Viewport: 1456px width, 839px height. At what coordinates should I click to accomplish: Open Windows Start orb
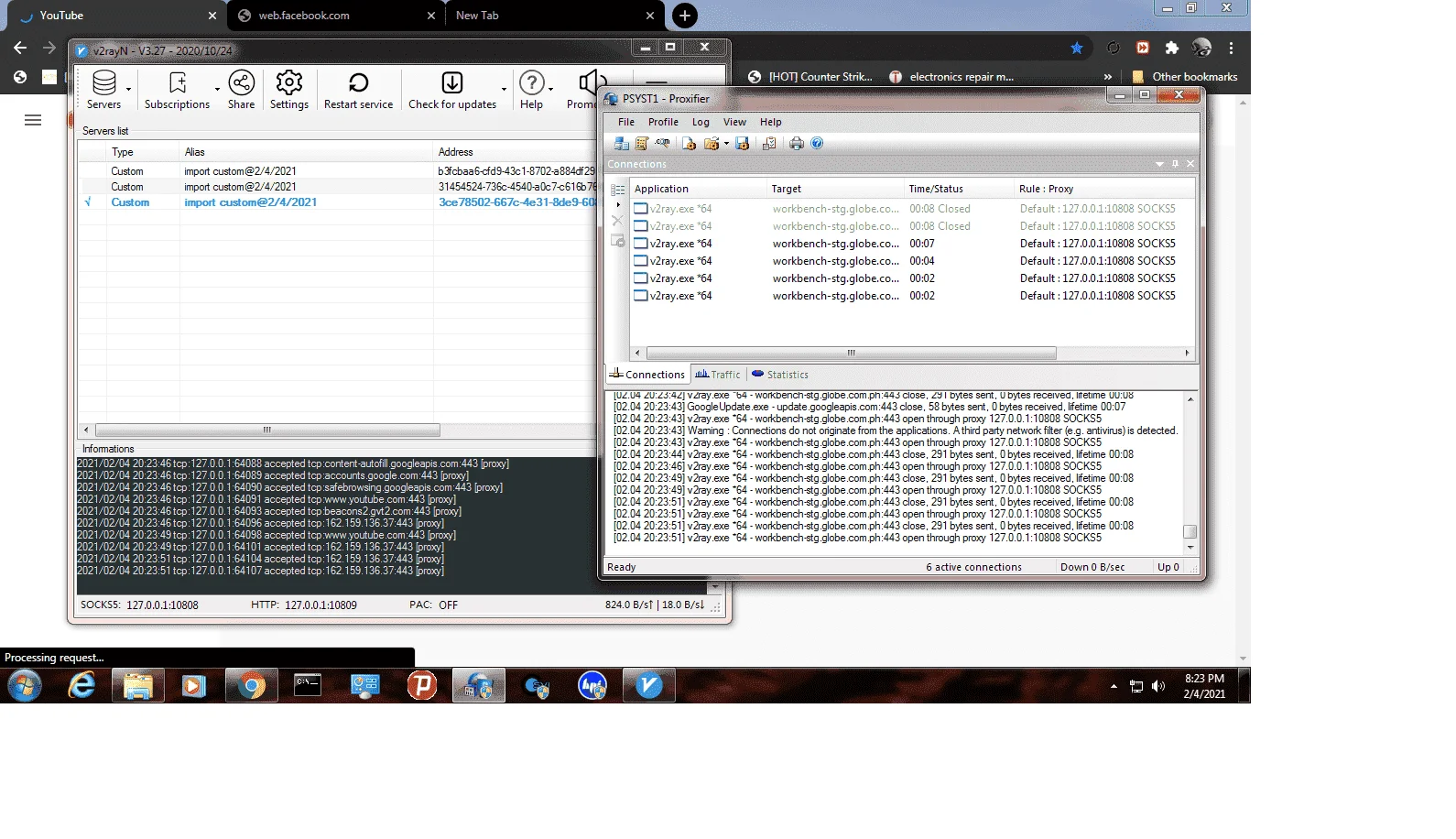pos(25,685)
